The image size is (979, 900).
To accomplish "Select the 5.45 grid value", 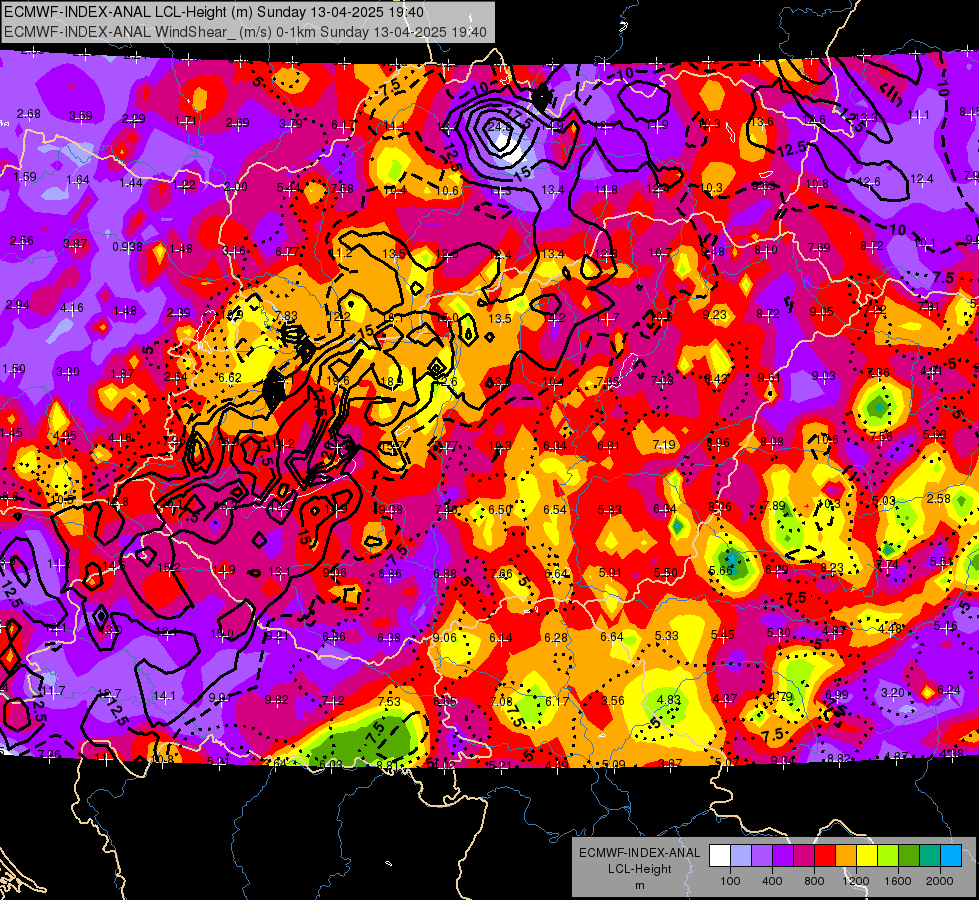I will (x=722, y=635).
